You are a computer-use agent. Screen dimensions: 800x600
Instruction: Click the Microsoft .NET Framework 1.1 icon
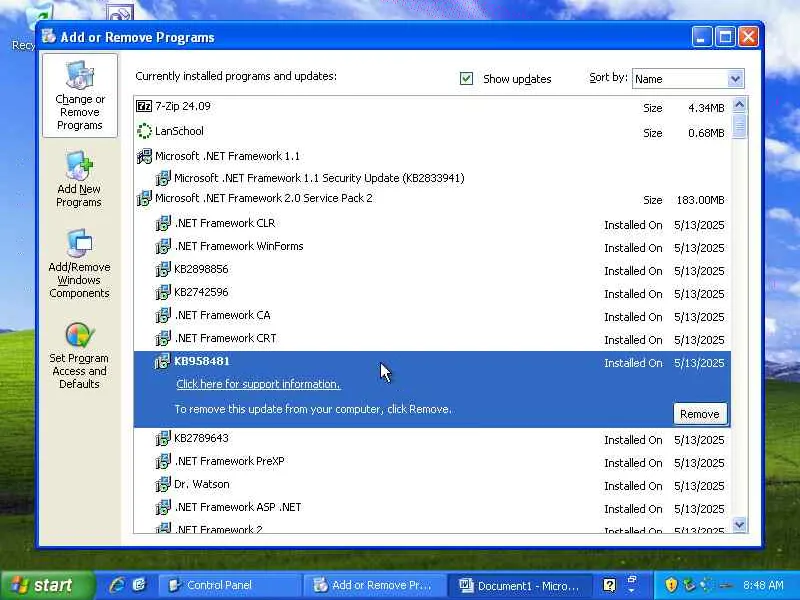144,156
